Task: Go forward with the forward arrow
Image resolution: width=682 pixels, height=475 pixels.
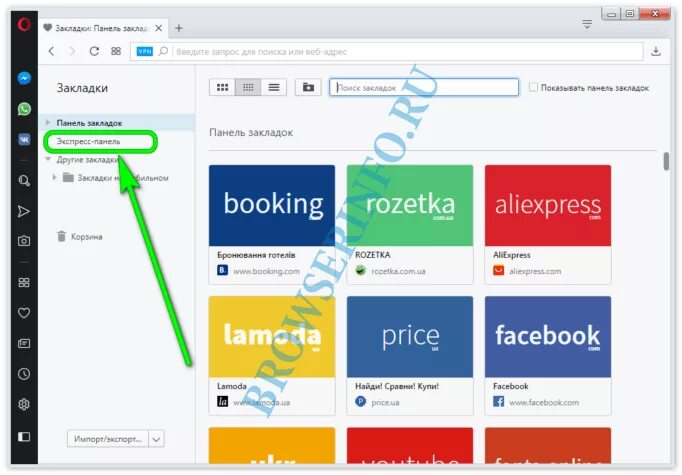Action: (x=72, y=51)
